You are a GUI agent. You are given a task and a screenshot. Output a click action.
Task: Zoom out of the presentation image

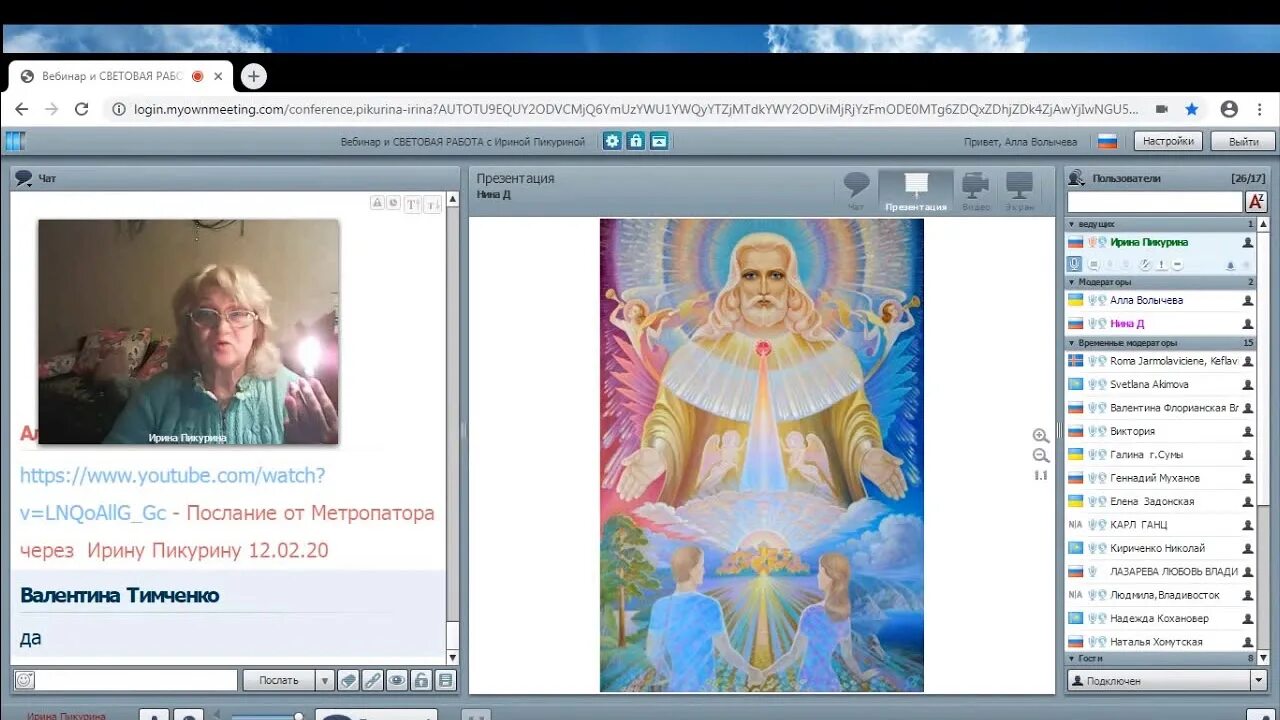pyautogui.click(x=1041, y=456)
